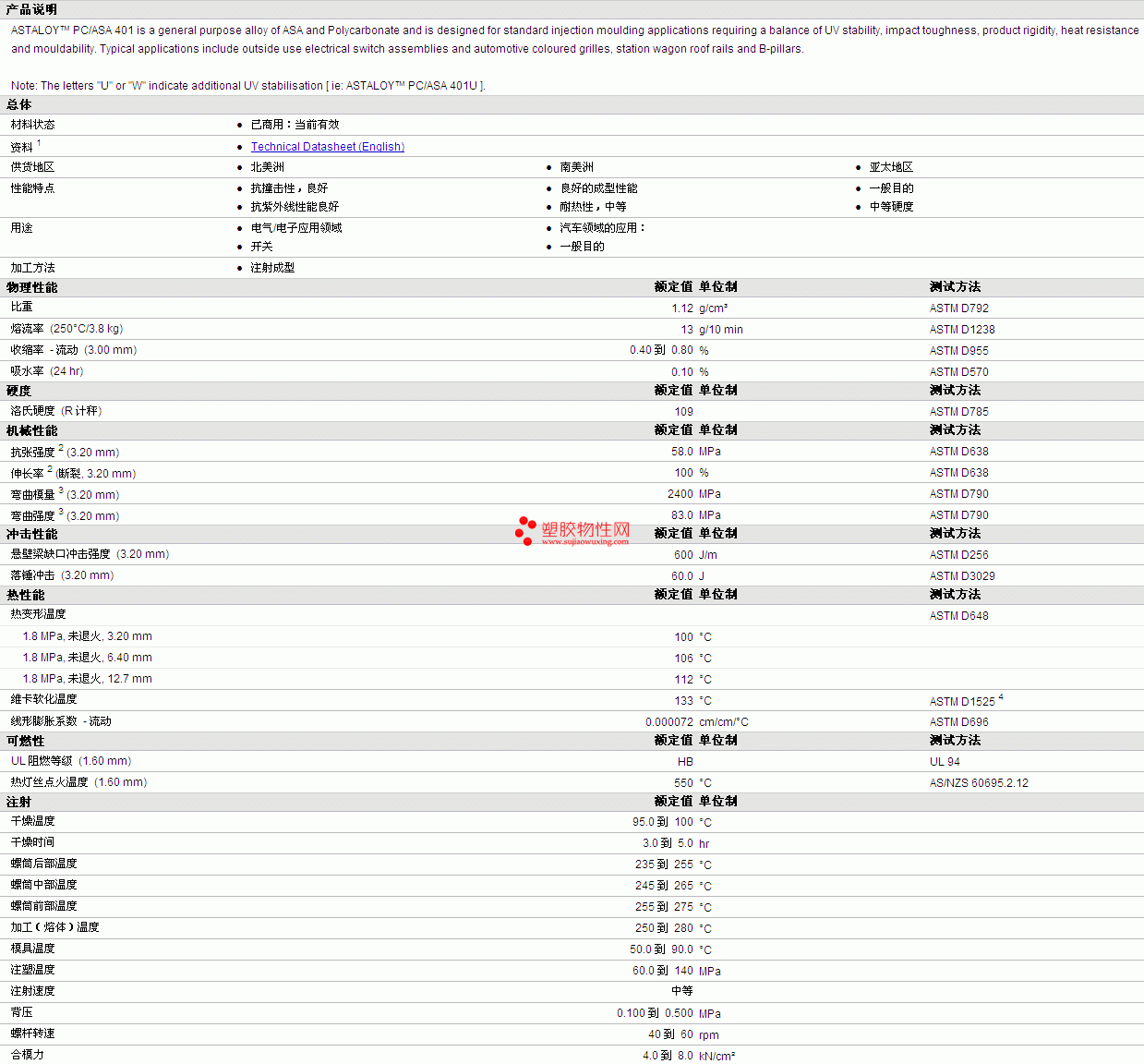Image resolution: width=1144 pixels, height=1064 pixels.
Task: Click the Rockwell hardness value 109
Action: click(683, 412)
